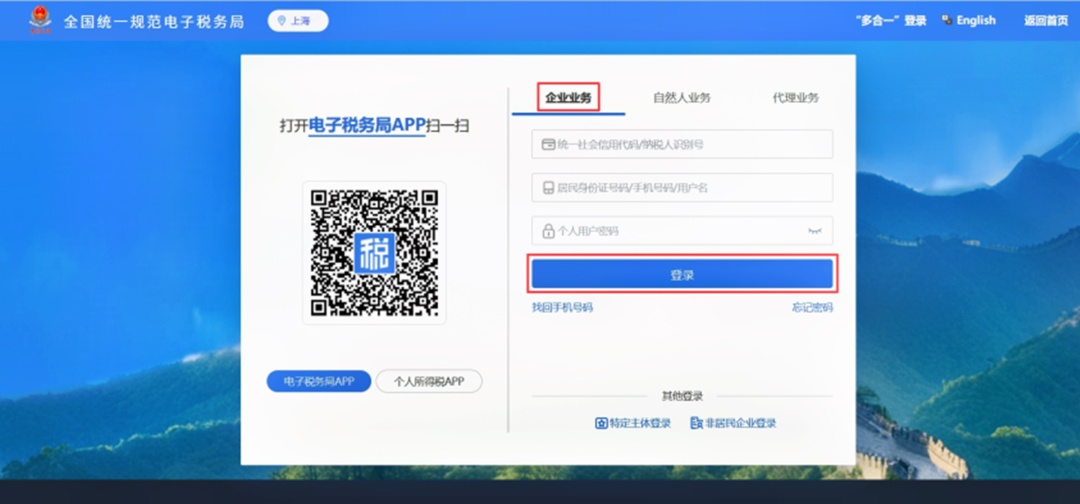The height and width of the screenshot is (504, 1080).
Task: Open the 忘记密码 link
Action: pos(812,307)
